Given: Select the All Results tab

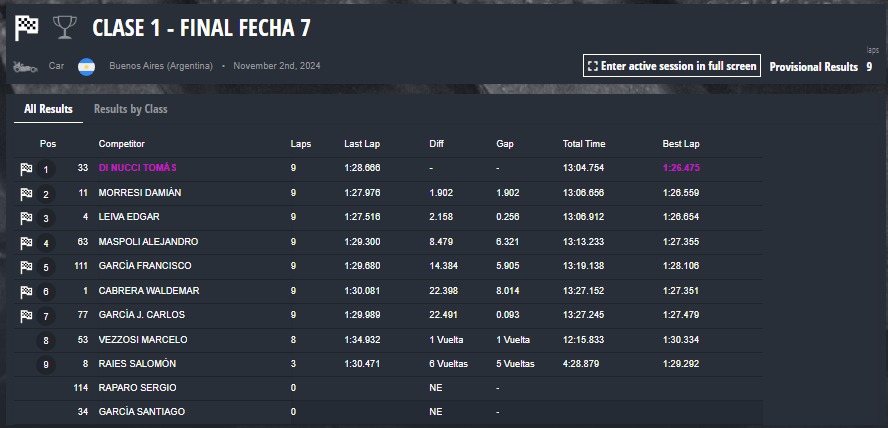Looking at the screenshot, I should coord(48,109).
